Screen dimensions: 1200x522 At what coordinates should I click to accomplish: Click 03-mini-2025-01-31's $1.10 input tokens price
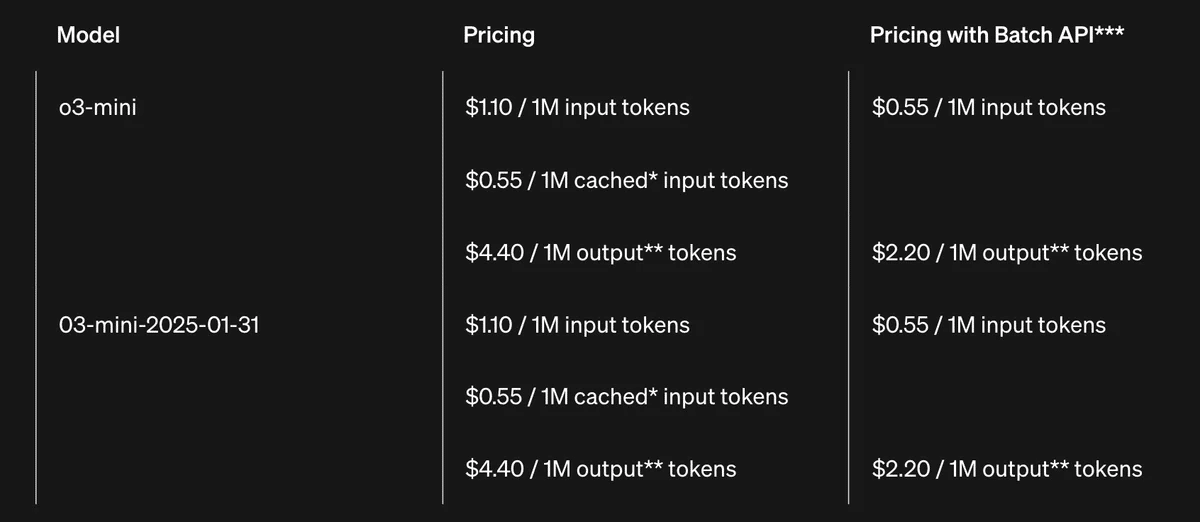pos(577,325)
